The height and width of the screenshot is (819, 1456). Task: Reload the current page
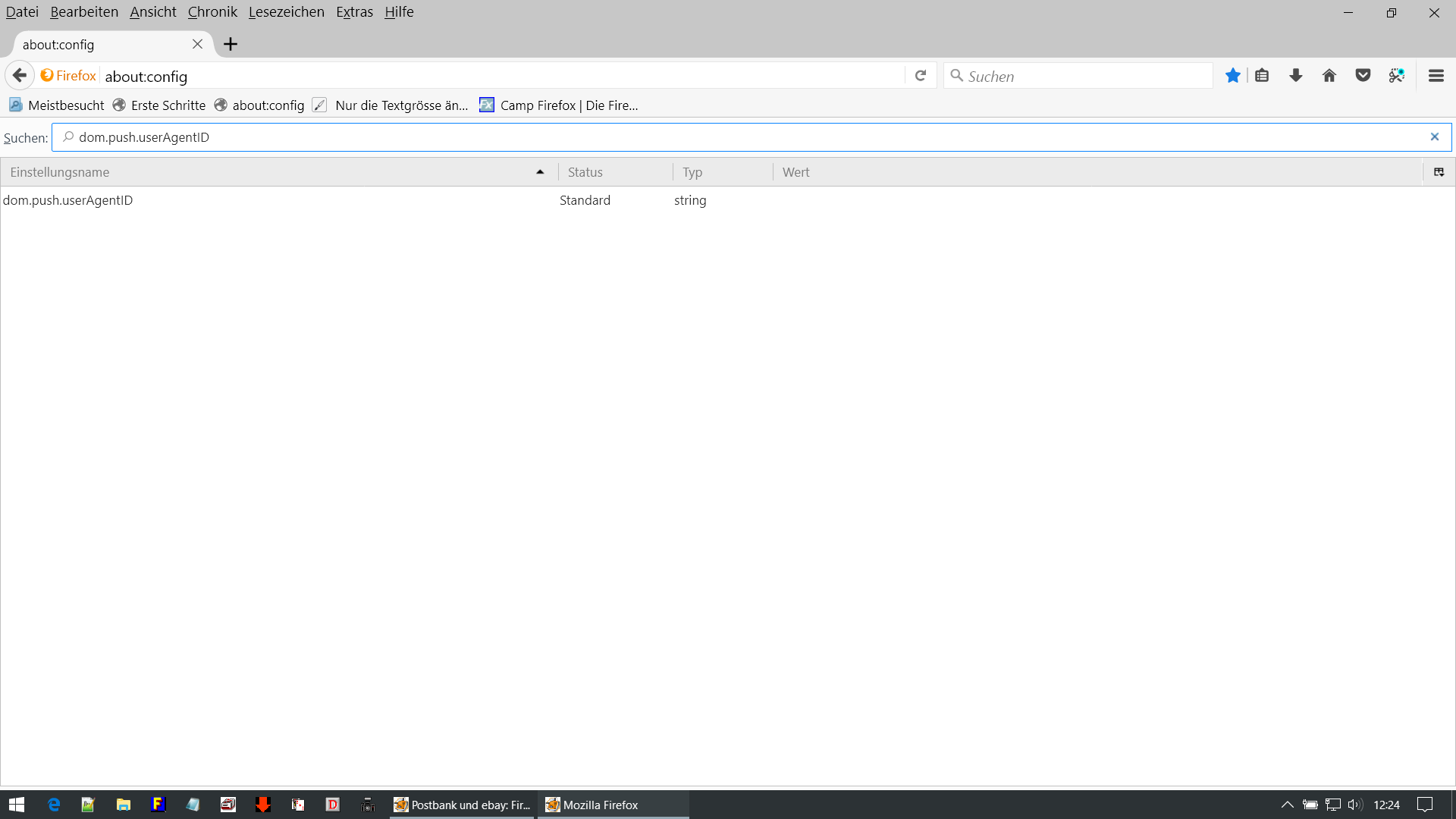tap(921, 76)
